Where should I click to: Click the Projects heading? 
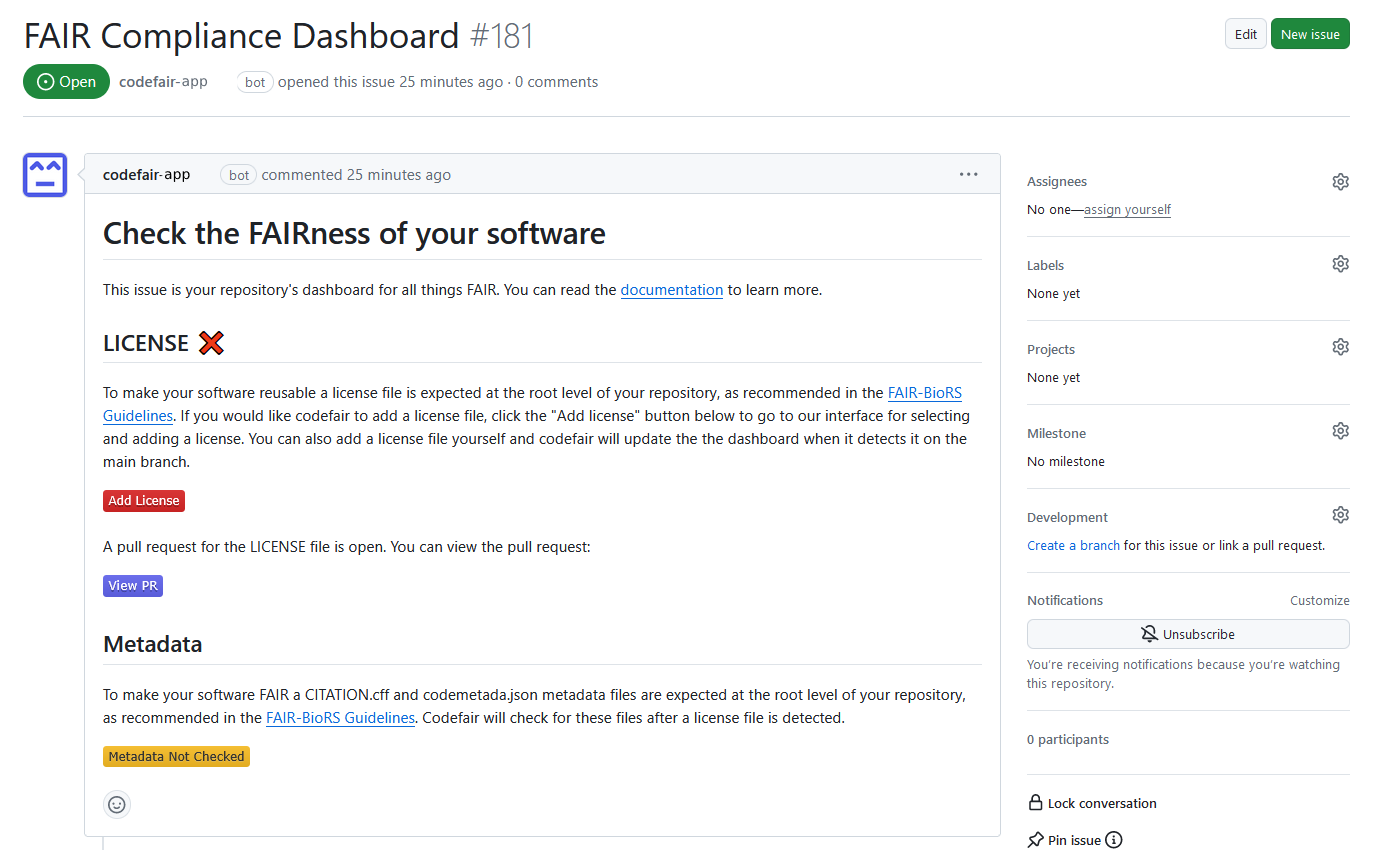click(1051, 350)
